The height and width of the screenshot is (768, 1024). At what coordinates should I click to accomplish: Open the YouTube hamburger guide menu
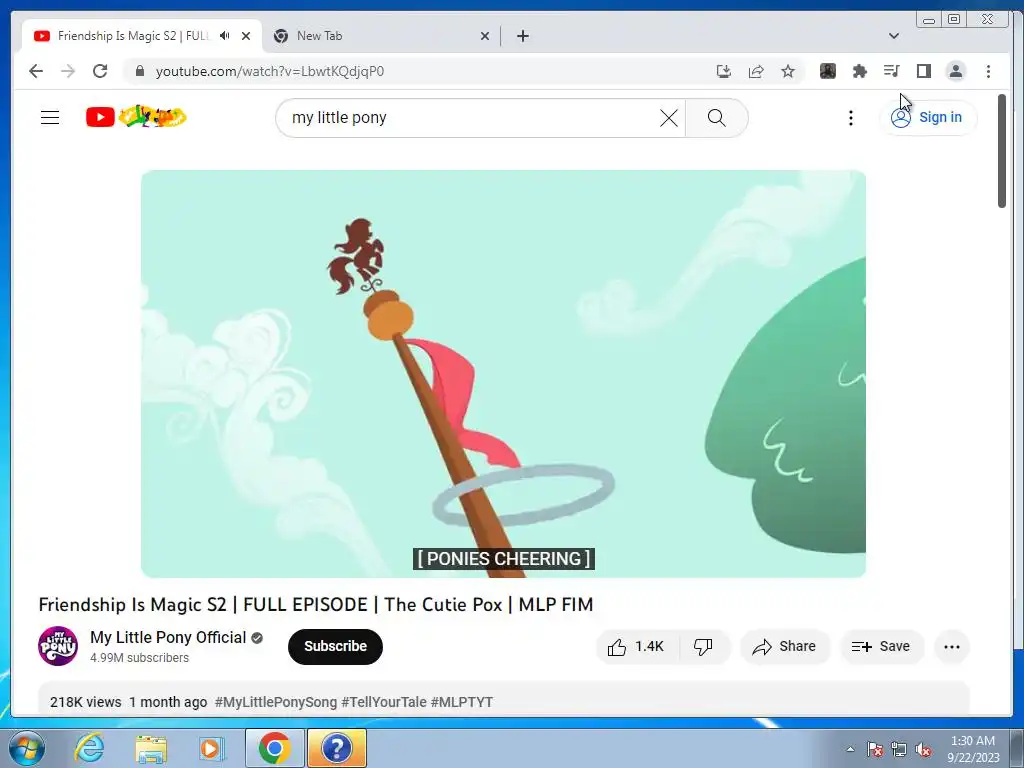point(50,118)
